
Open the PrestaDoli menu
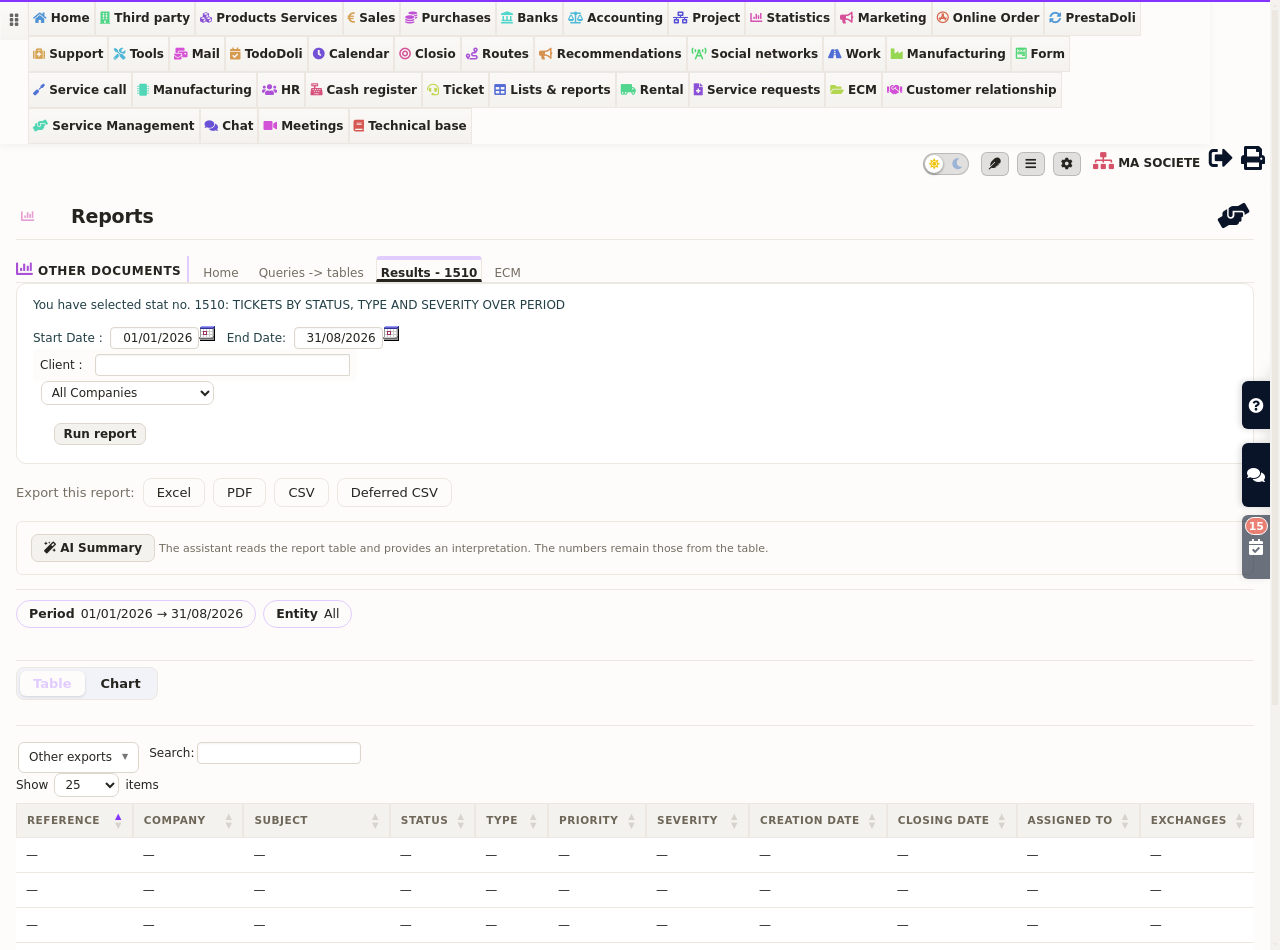tap(1093, 18)
